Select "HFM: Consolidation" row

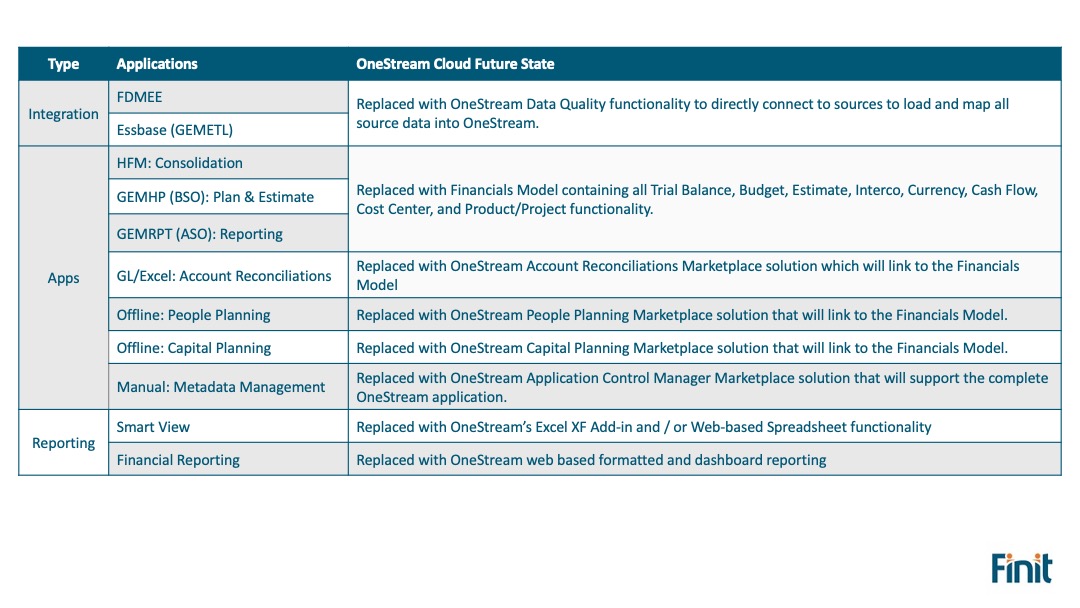(228, 163)
